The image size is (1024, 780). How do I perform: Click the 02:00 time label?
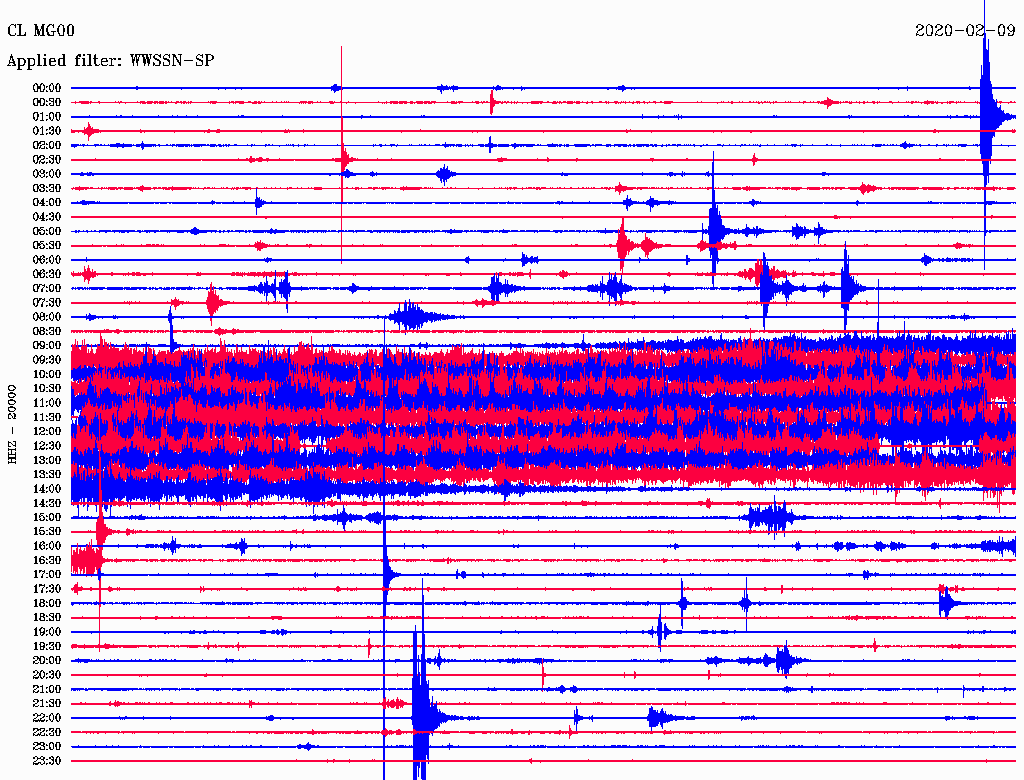tap(47, 146)
